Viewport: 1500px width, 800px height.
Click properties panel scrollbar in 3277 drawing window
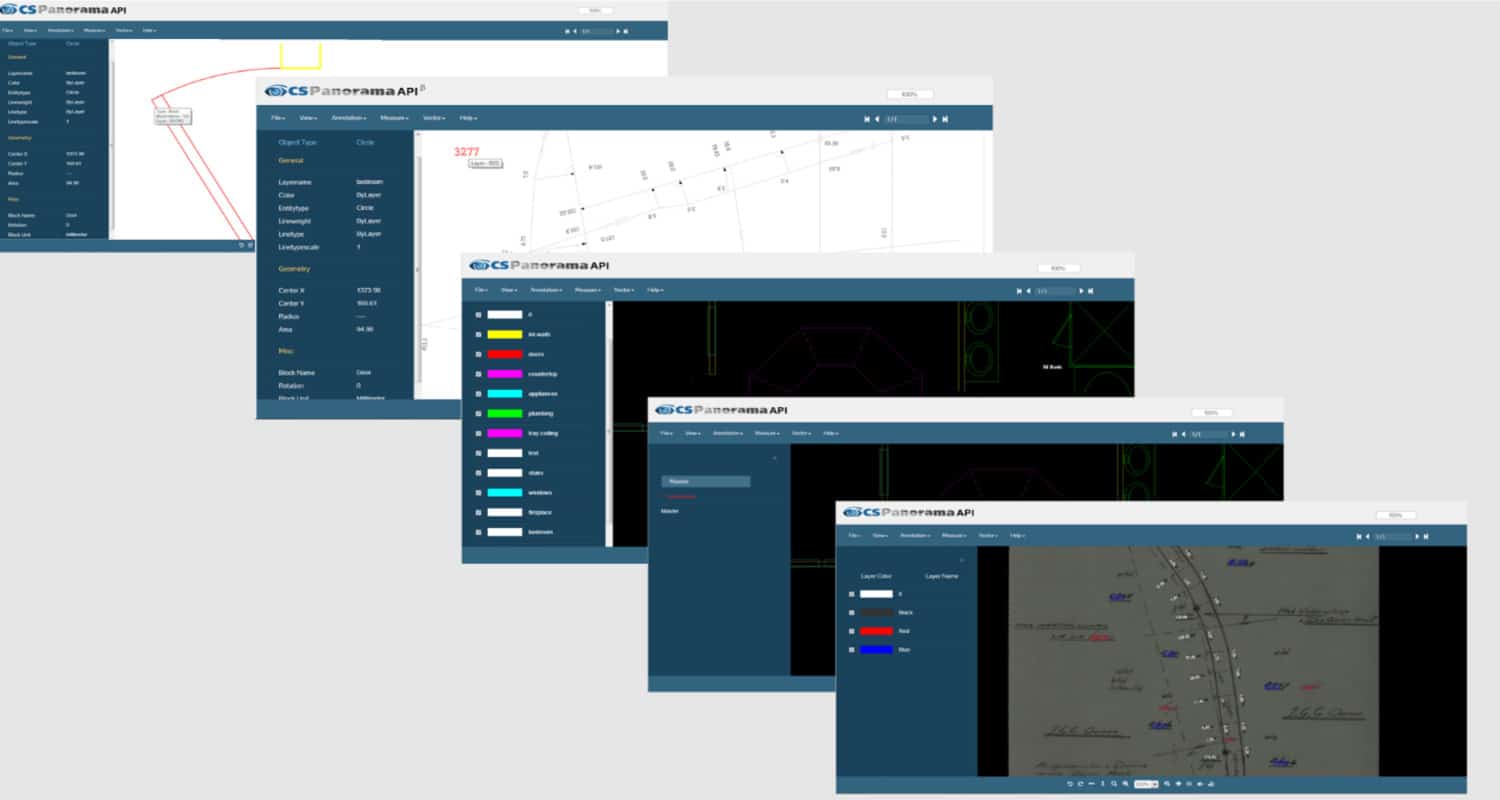(419, 270)
